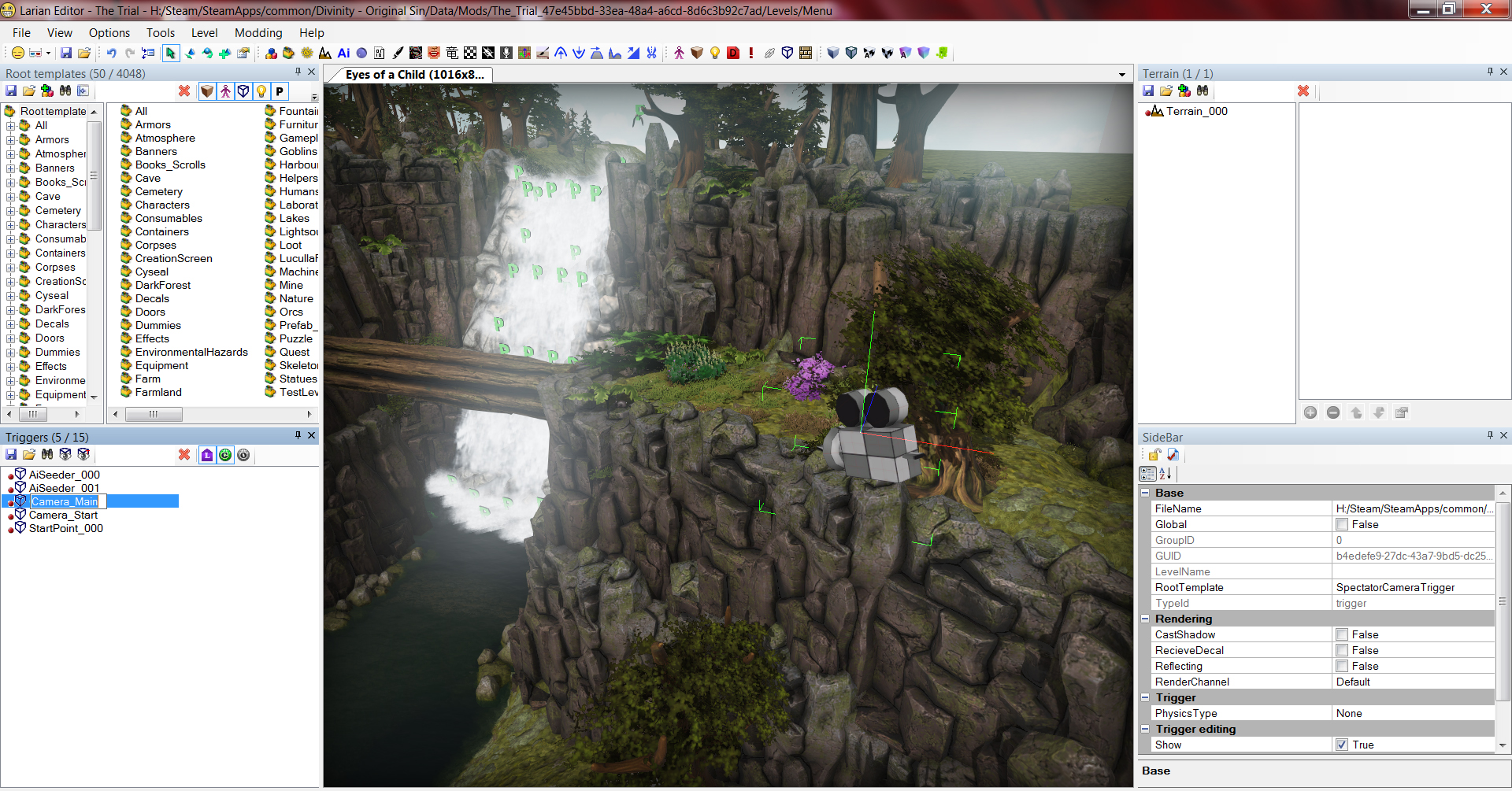Screen dimensions: 1512x791
Task: Open the 3D glasses dropdown arrow
Action: pos(48,53)
